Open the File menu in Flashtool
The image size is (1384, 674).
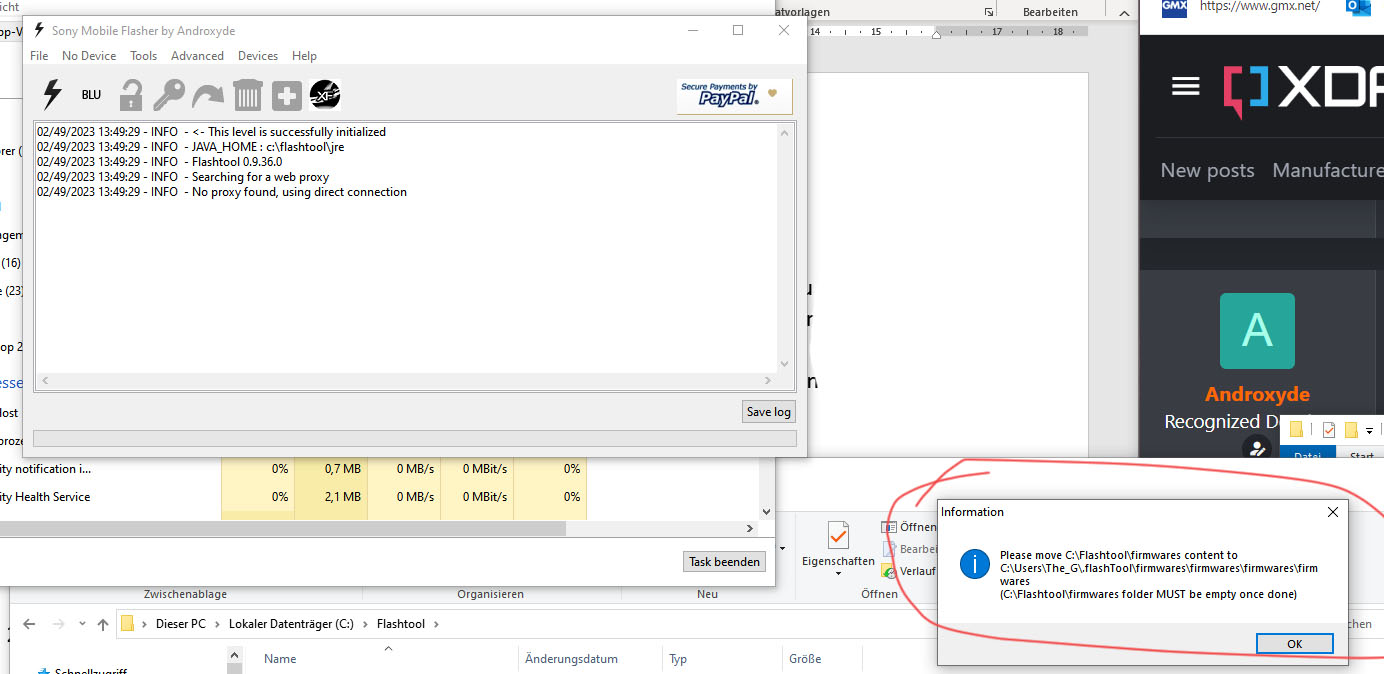point(39,56)
